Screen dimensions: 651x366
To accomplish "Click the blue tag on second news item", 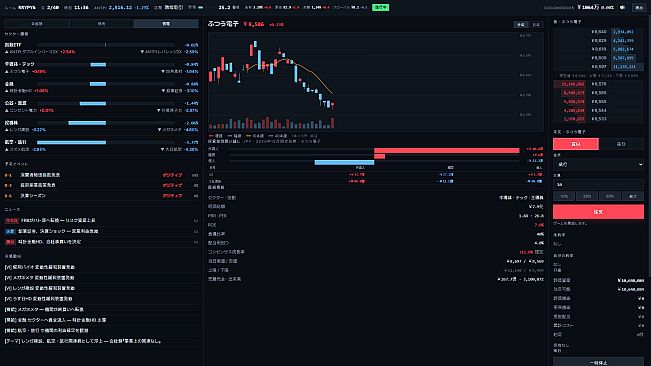I will pyautogui.click(x=10, y=231).
